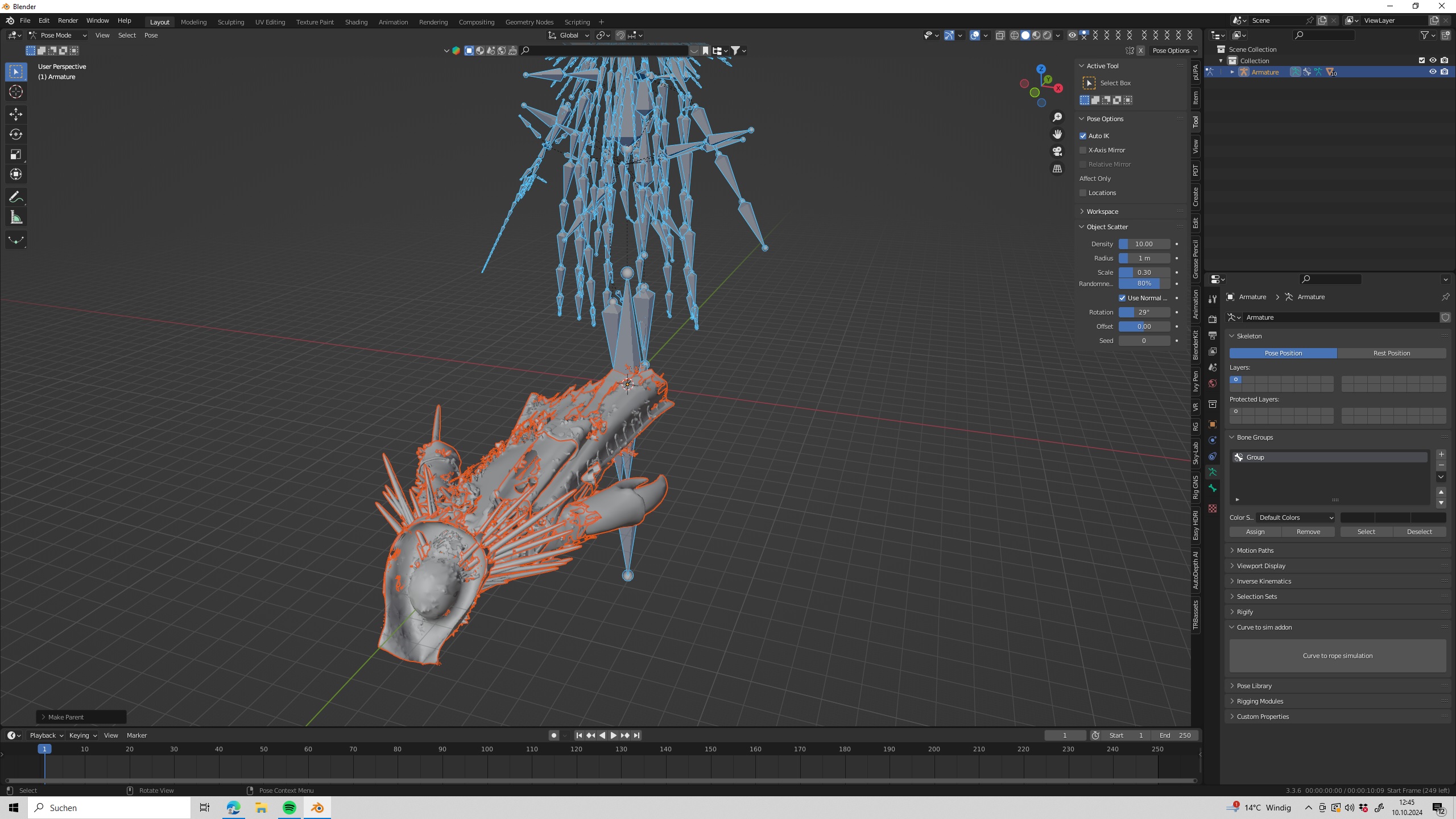Screen dimensions: 1456x819
Task: Click the Cursor tool icon
Action: click(x=16, y=92)
